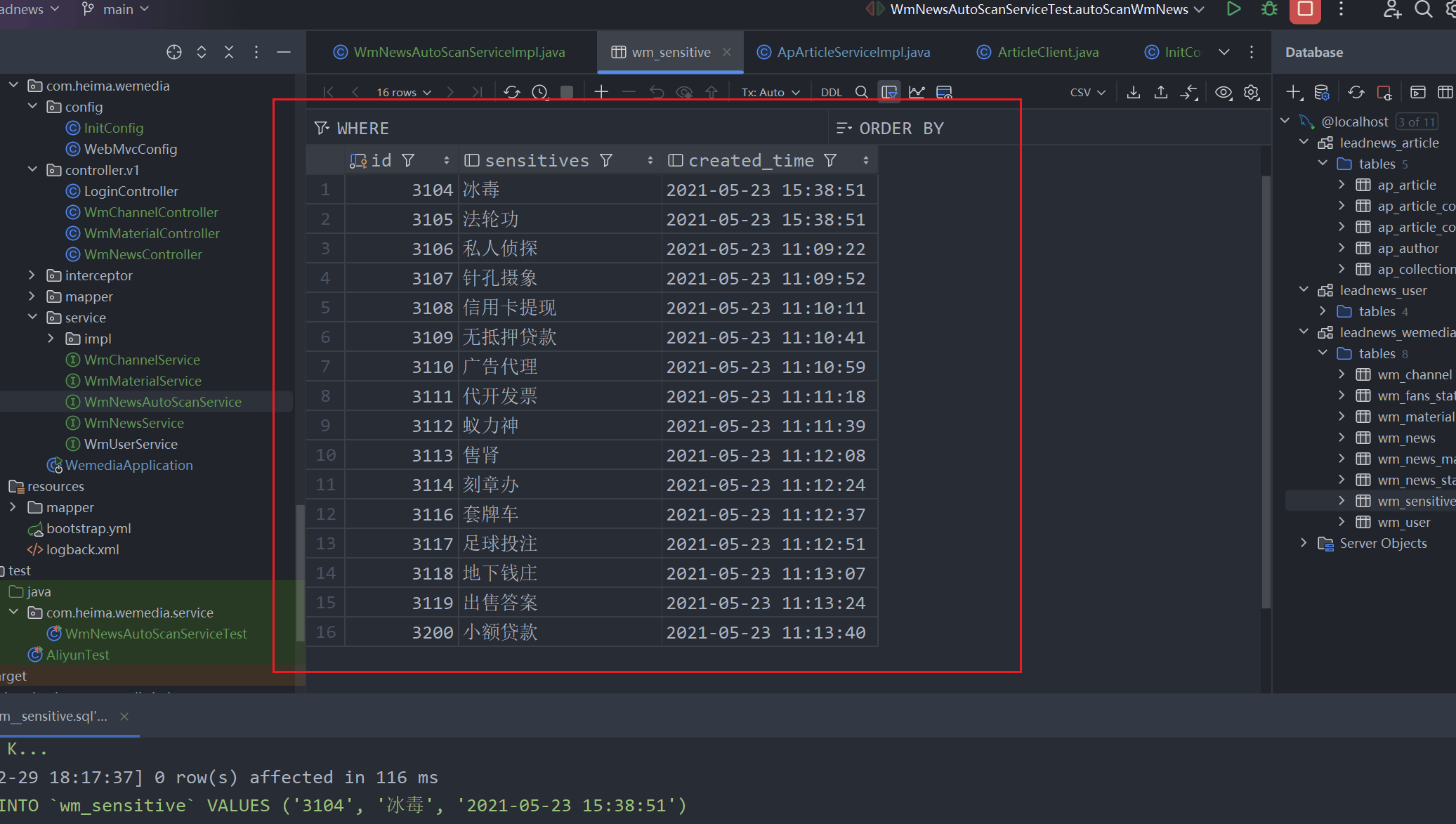Open the 16 rows page size selector
This screenshot has width=1456, height=824.
coord(403,92)
